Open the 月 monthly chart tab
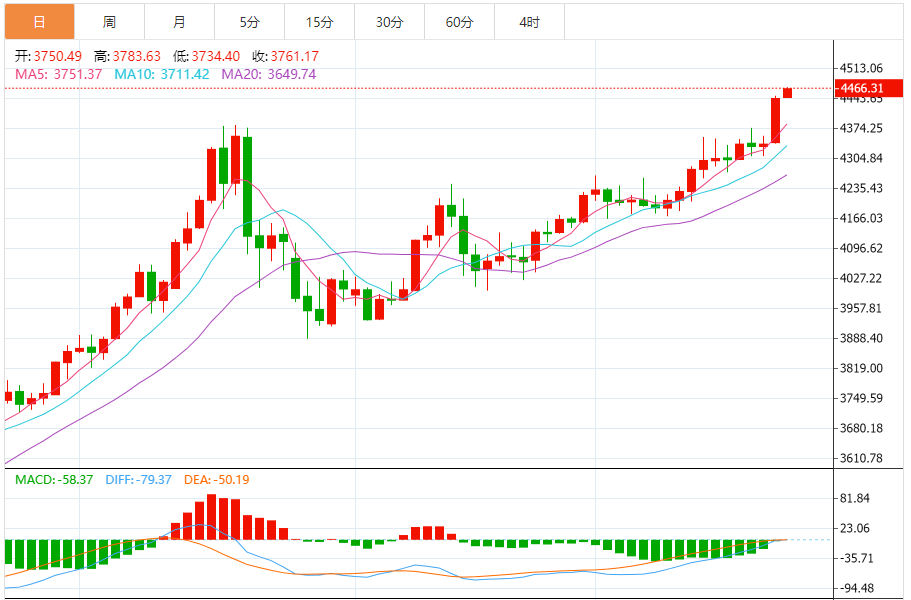911x600 pixels. click(179, 21)
